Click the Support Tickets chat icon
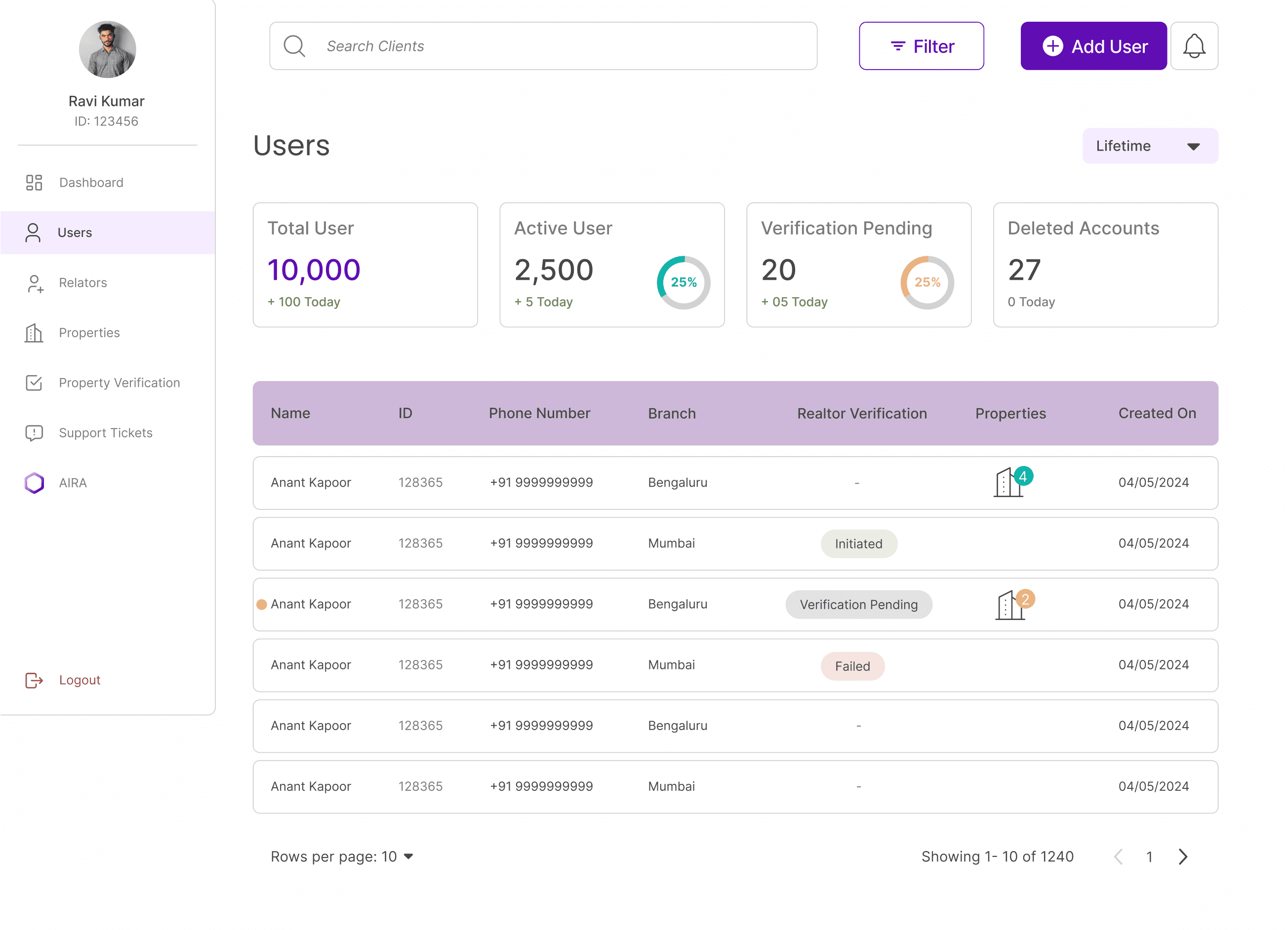The image size is (1288, 930). coord(34,432)
